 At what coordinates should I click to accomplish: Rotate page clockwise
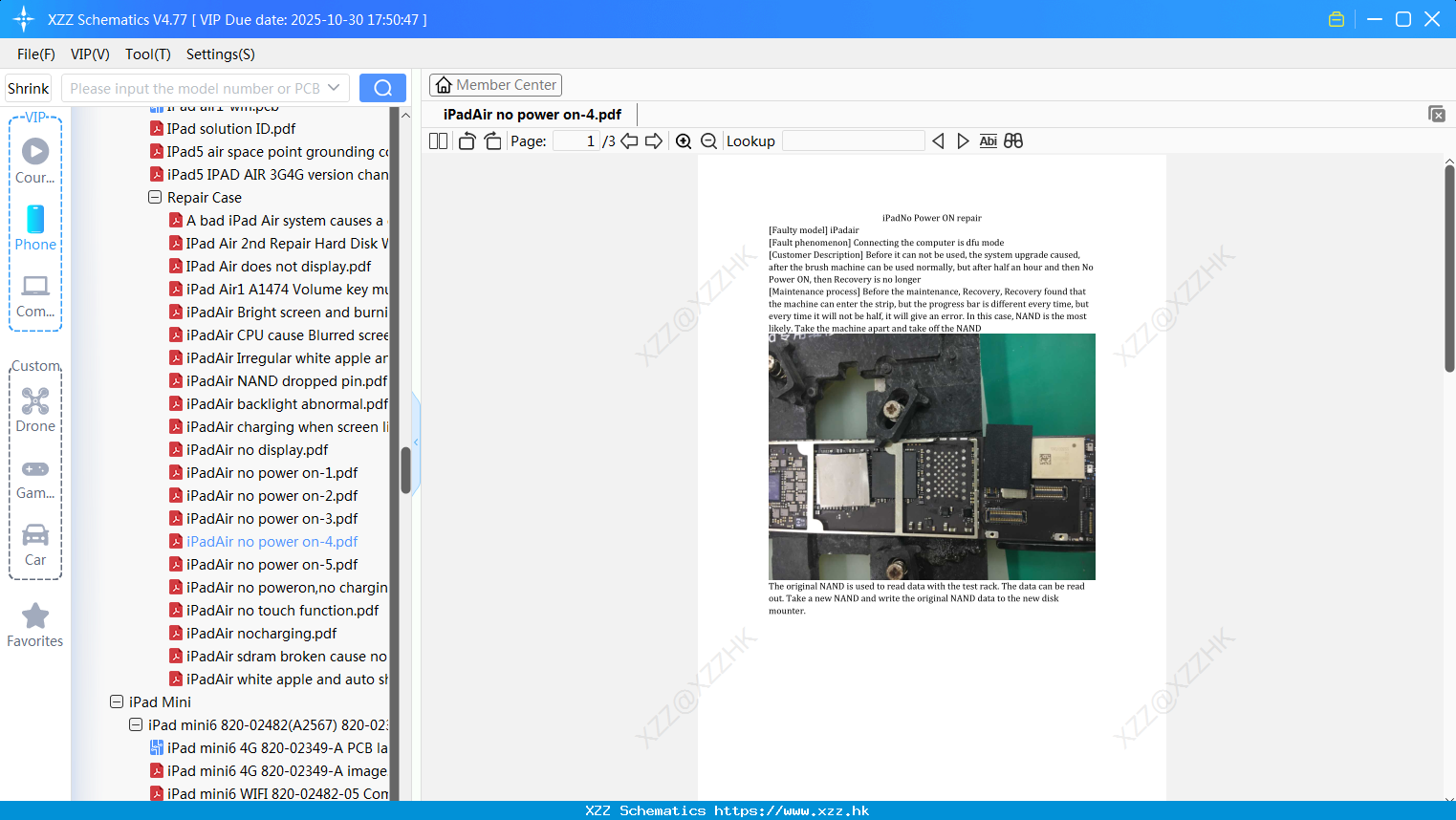(x=492, y=141)
